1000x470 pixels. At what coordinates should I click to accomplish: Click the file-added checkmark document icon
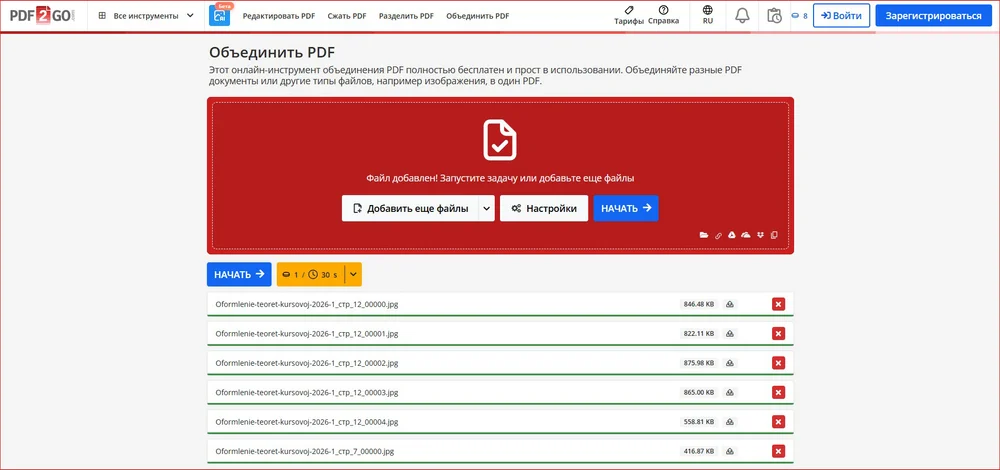[x=500, y=140]
